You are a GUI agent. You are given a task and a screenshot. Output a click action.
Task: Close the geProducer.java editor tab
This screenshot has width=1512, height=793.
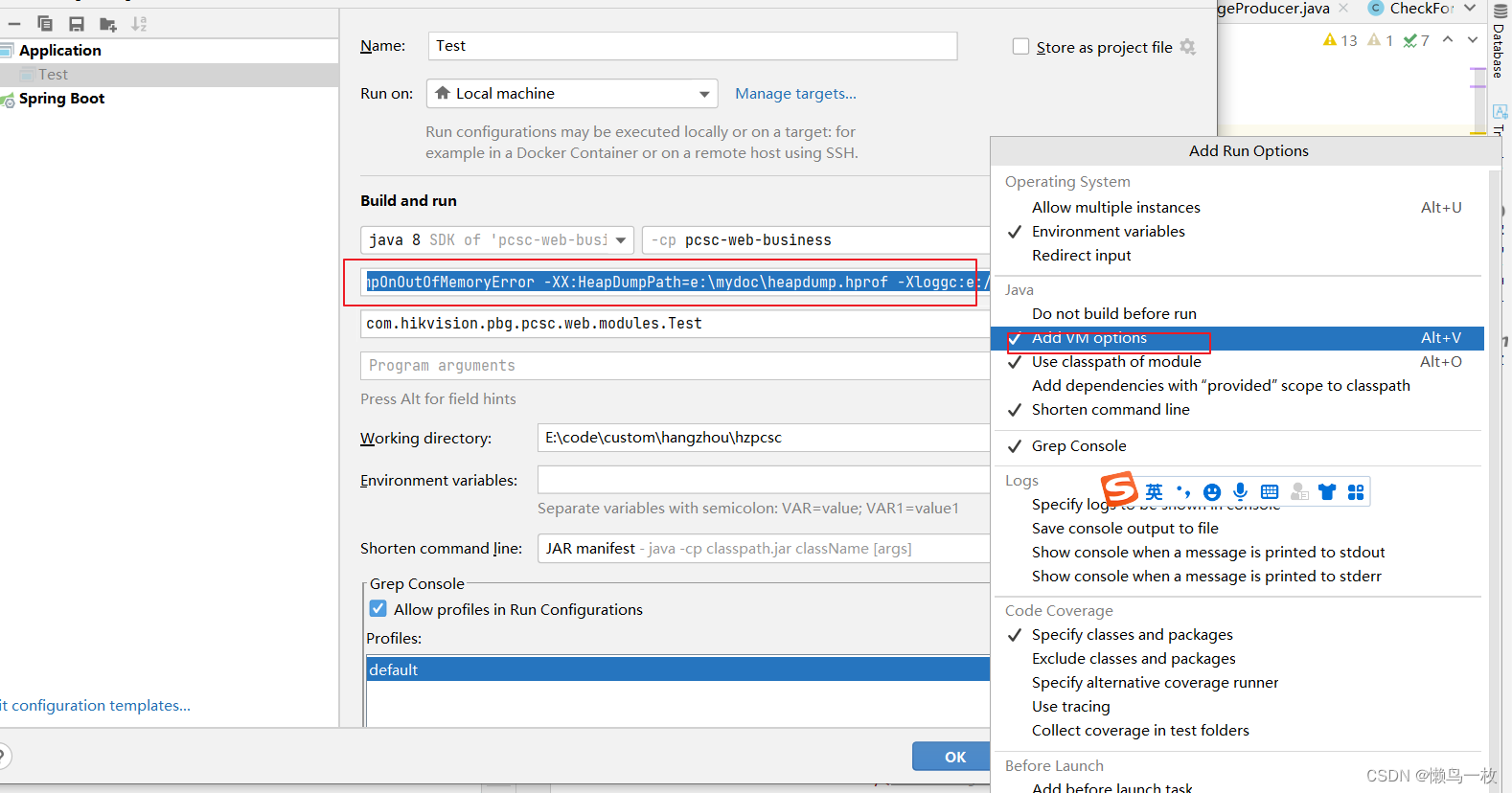pyautogui.click(x=1343, y=9)
